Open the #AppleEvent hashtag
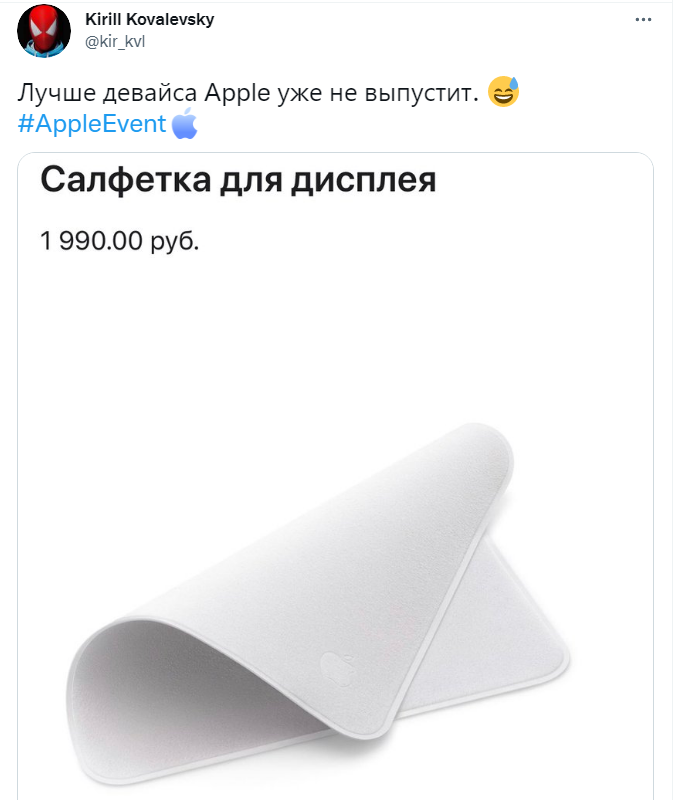Screen dimensions: 675x800 pos(92,123)
